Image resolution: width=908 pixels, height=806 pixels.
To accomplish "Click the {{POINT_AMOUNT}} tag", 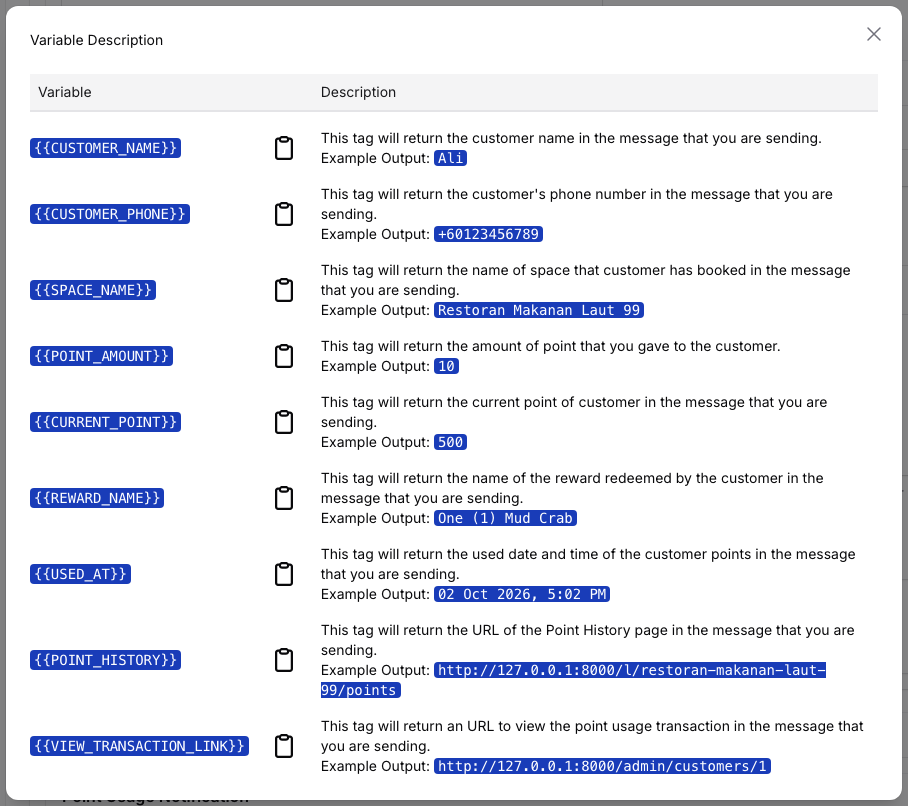I will pyautogui.click(x=101, y=356).
